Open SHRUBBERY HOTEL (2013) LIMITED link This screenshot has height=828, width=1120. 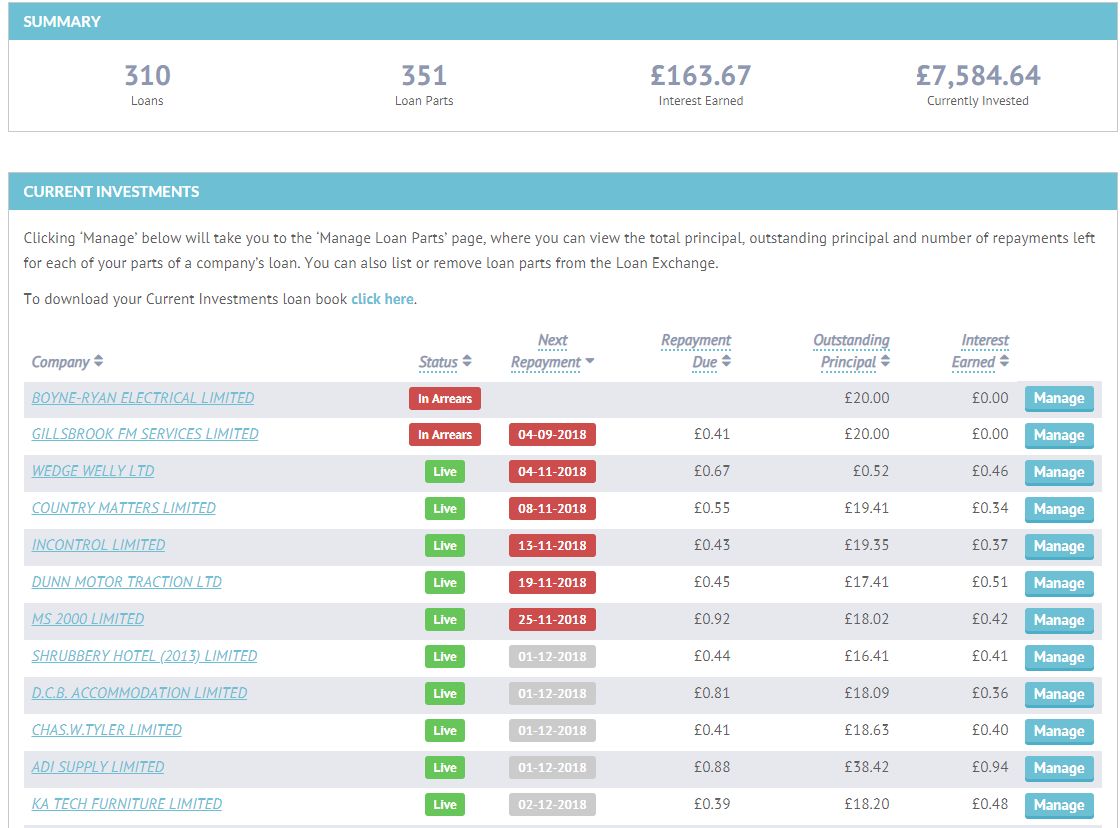[144, 656]
